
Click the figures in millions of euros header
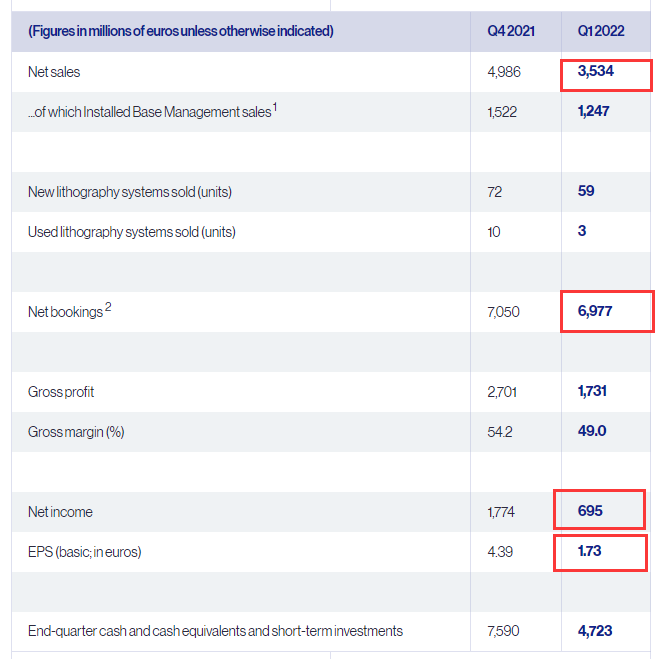coord(181,31)
